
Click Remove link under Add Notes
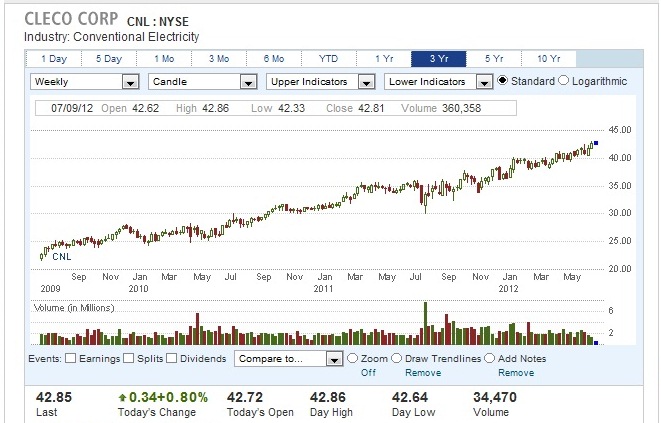click(x=516, y=373)
